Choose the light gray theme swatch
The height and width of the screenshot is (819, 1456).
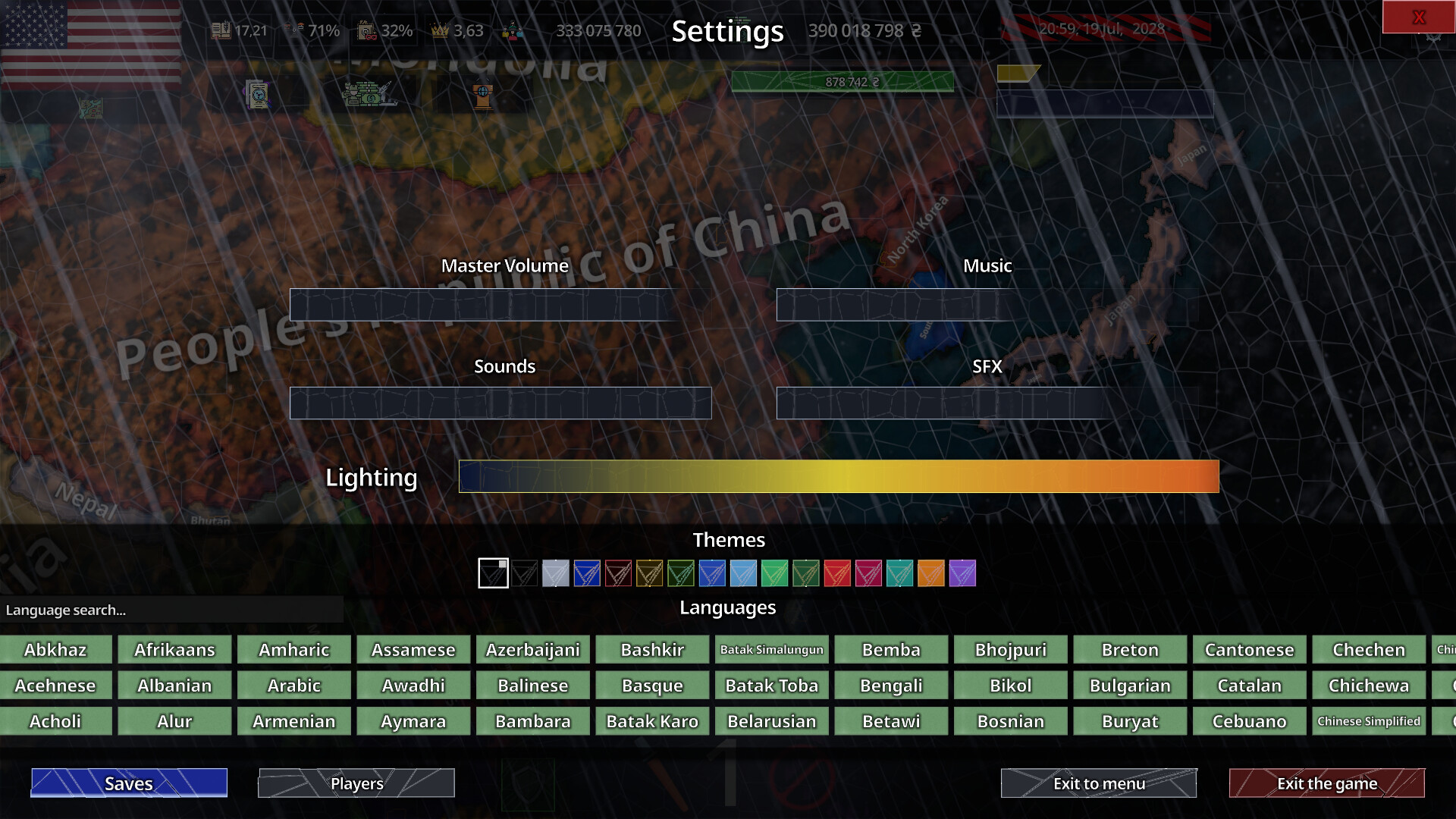(556, 573)
